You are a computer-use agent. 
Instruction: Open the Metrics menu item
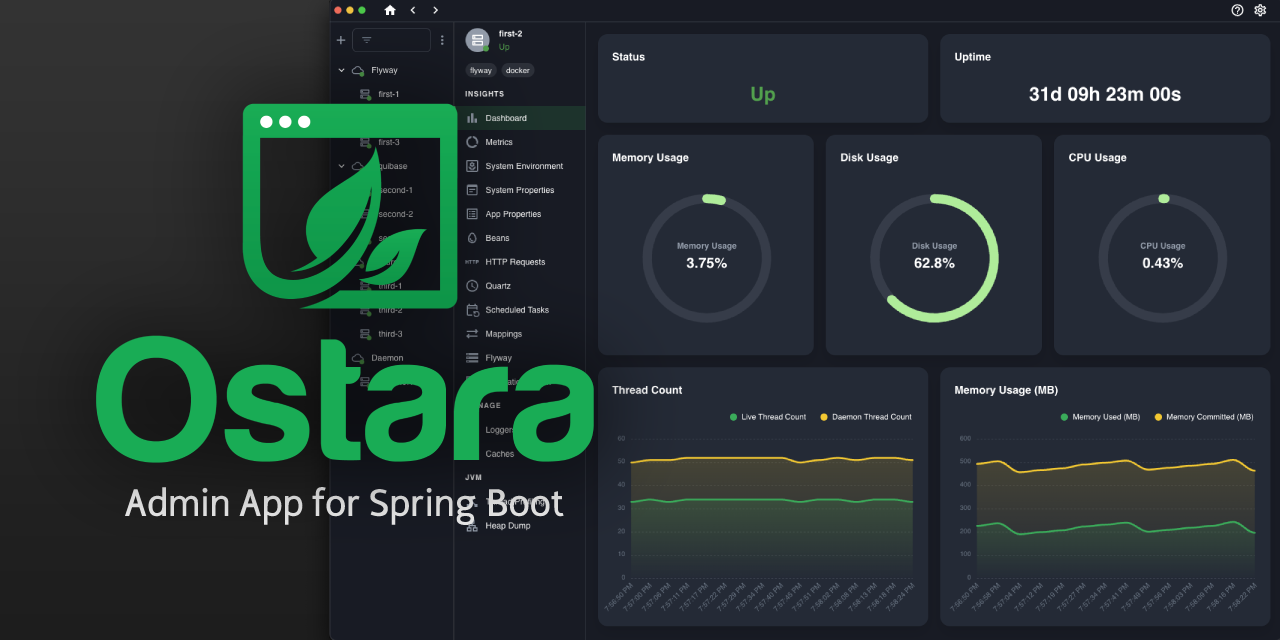499,142
